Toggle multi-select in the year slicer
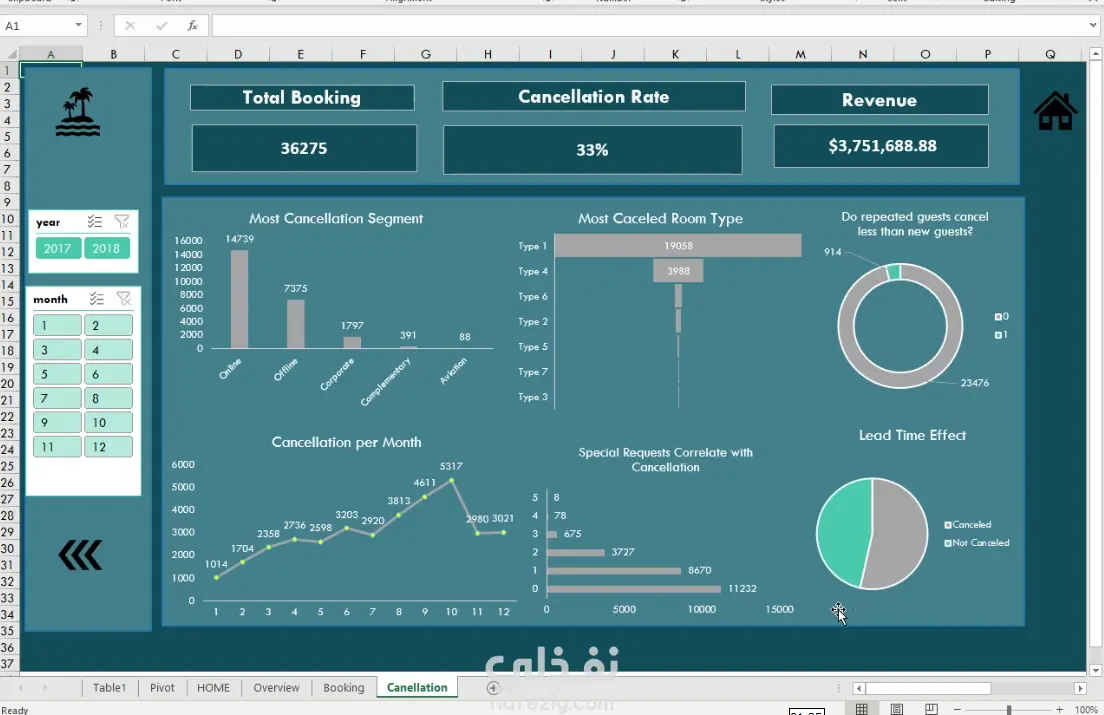This screenshot has width=1104, height=715. pos(95,222)
